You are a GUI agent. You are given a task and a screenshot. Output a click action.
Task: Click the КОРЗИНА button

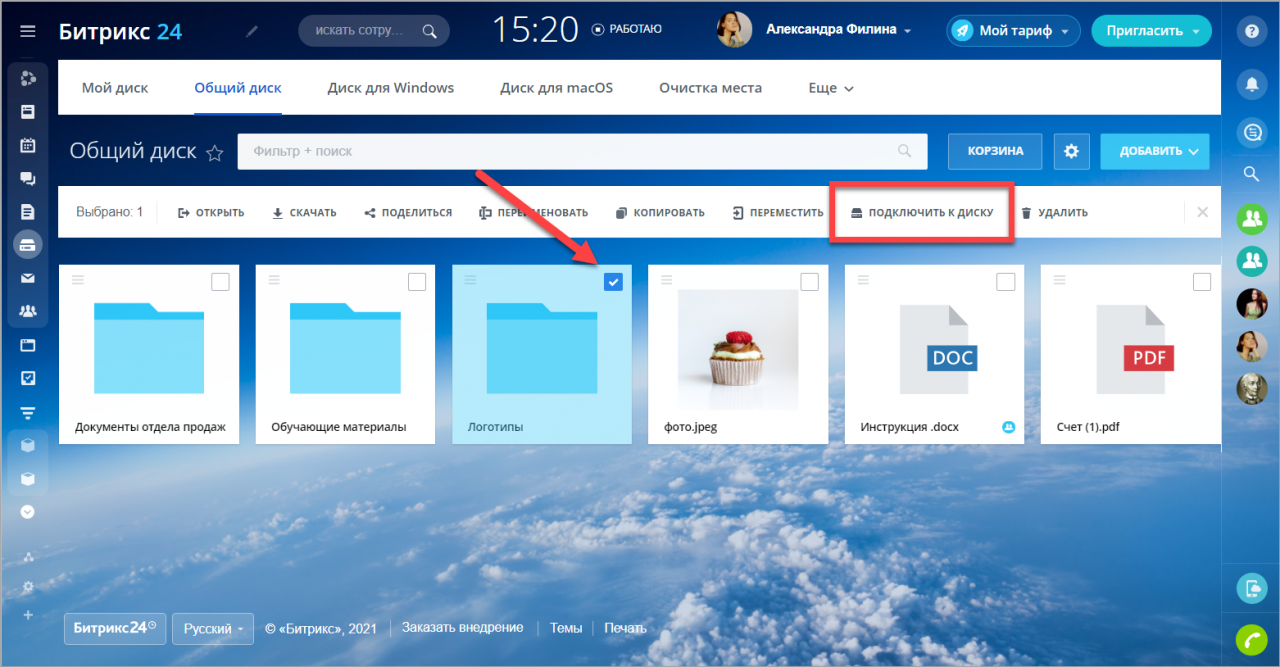click(x=995, y=151)
